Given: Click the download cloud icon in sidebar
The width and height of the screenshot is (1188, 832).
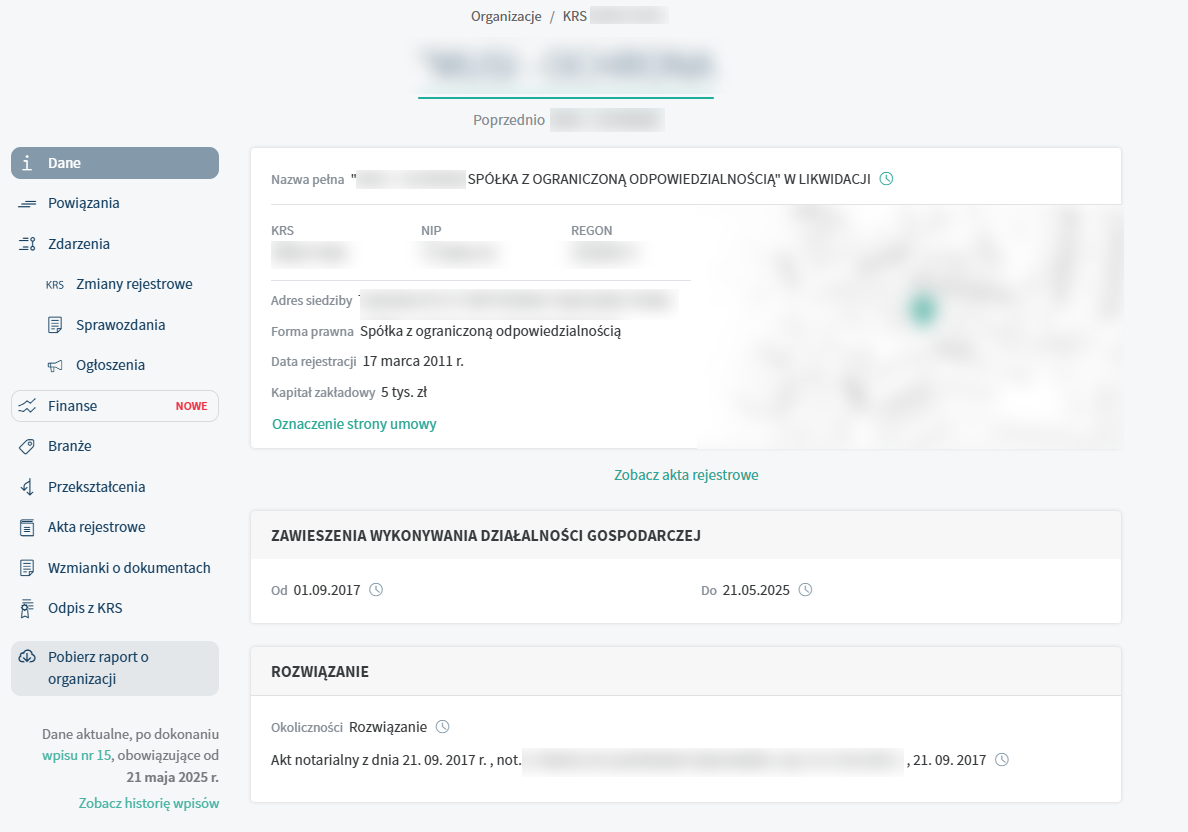Looking at the screenshot, I should (x=28, y=657).
